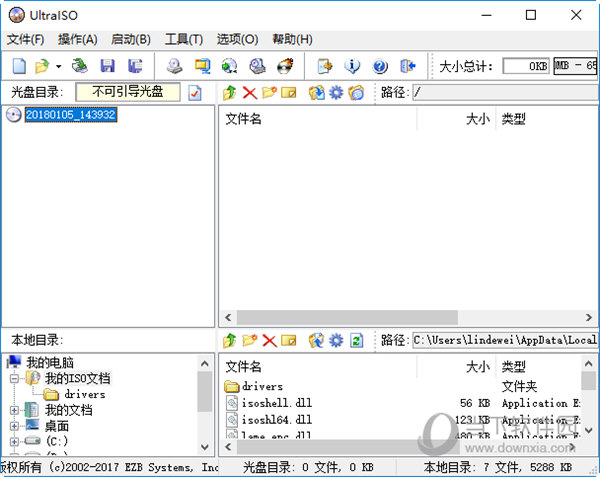Create a new ISO with New icon

coord(20,66)
